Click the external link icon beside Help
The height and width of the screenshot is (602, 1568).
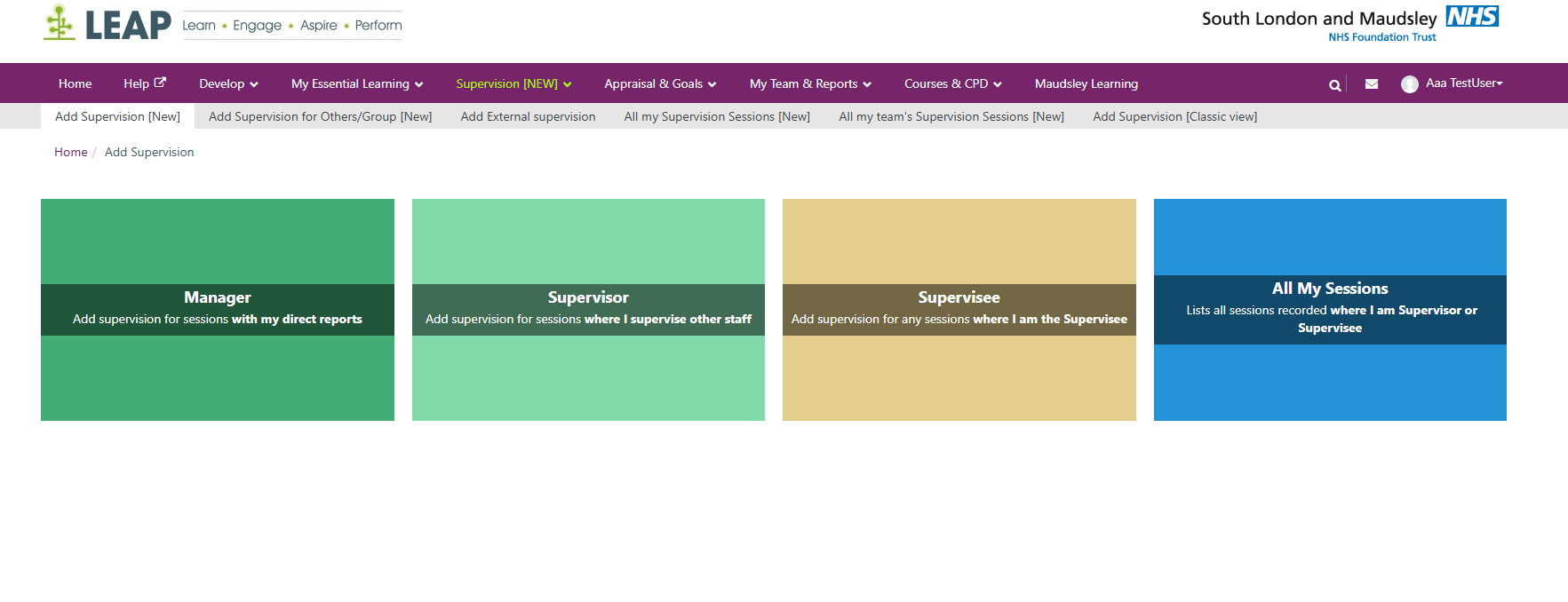(x=160, y=83)
